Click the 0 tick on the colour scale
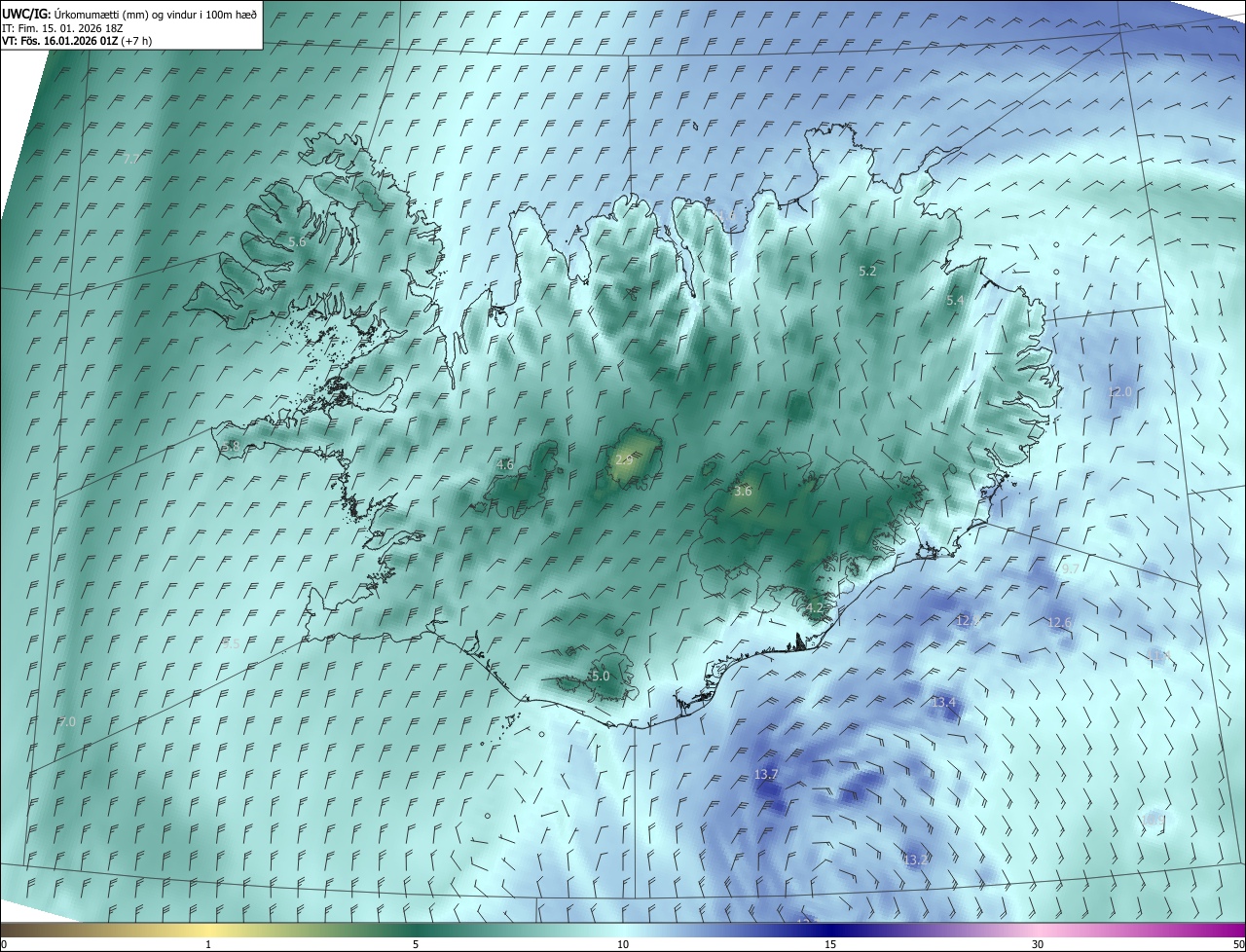Screen dimensions: 1246x952 (4, 945)
